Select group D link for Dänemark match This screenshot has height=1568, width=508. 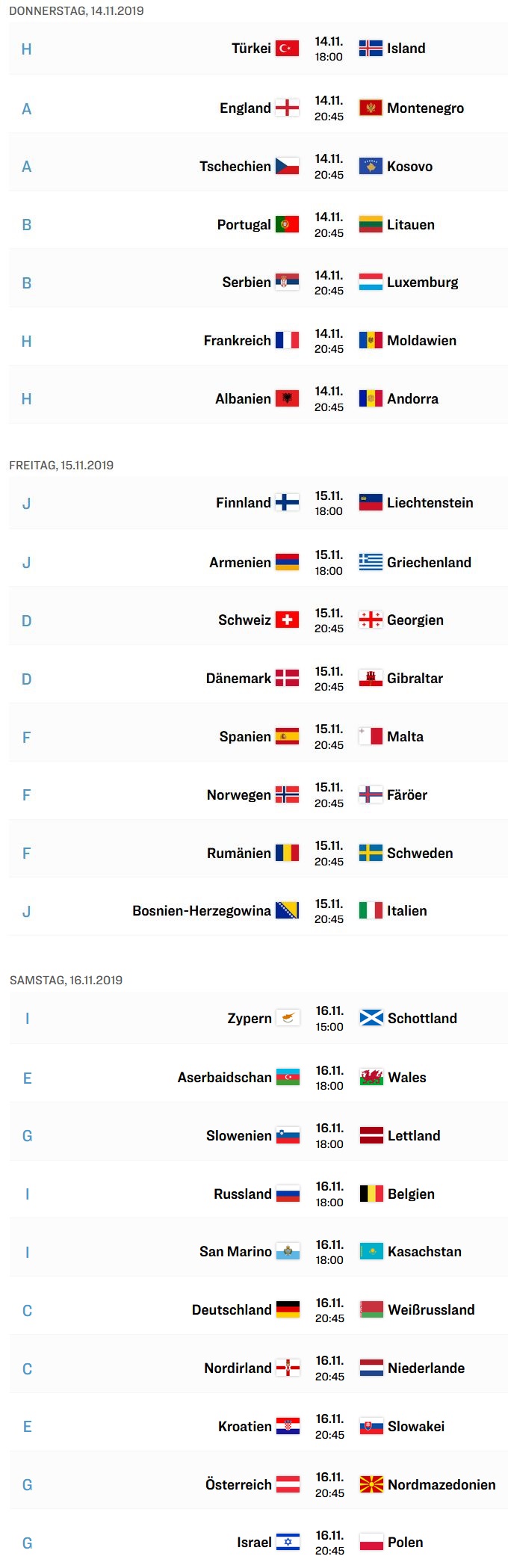[27, 679]
